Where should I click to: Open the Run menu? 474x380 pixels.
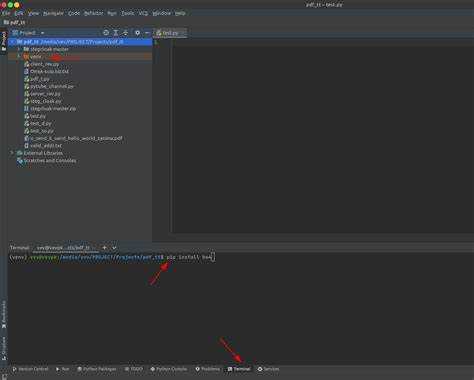click(x=112, y=13)
